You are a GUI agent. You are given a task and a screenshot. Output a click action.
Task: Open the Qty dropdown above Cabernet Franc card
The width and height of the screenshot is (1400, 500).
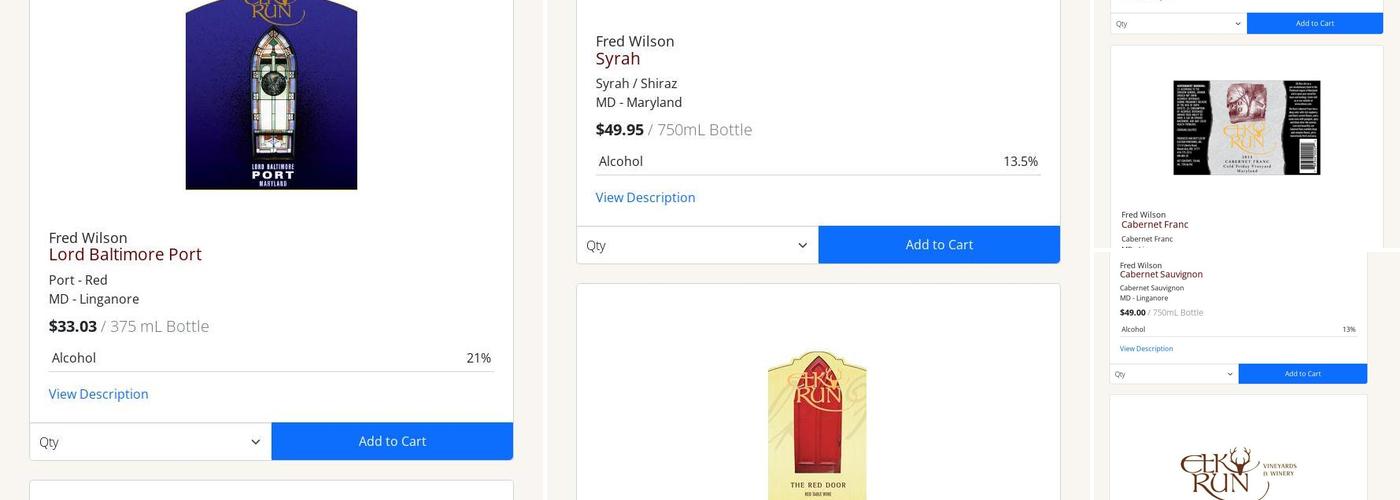pos(1178,23)
